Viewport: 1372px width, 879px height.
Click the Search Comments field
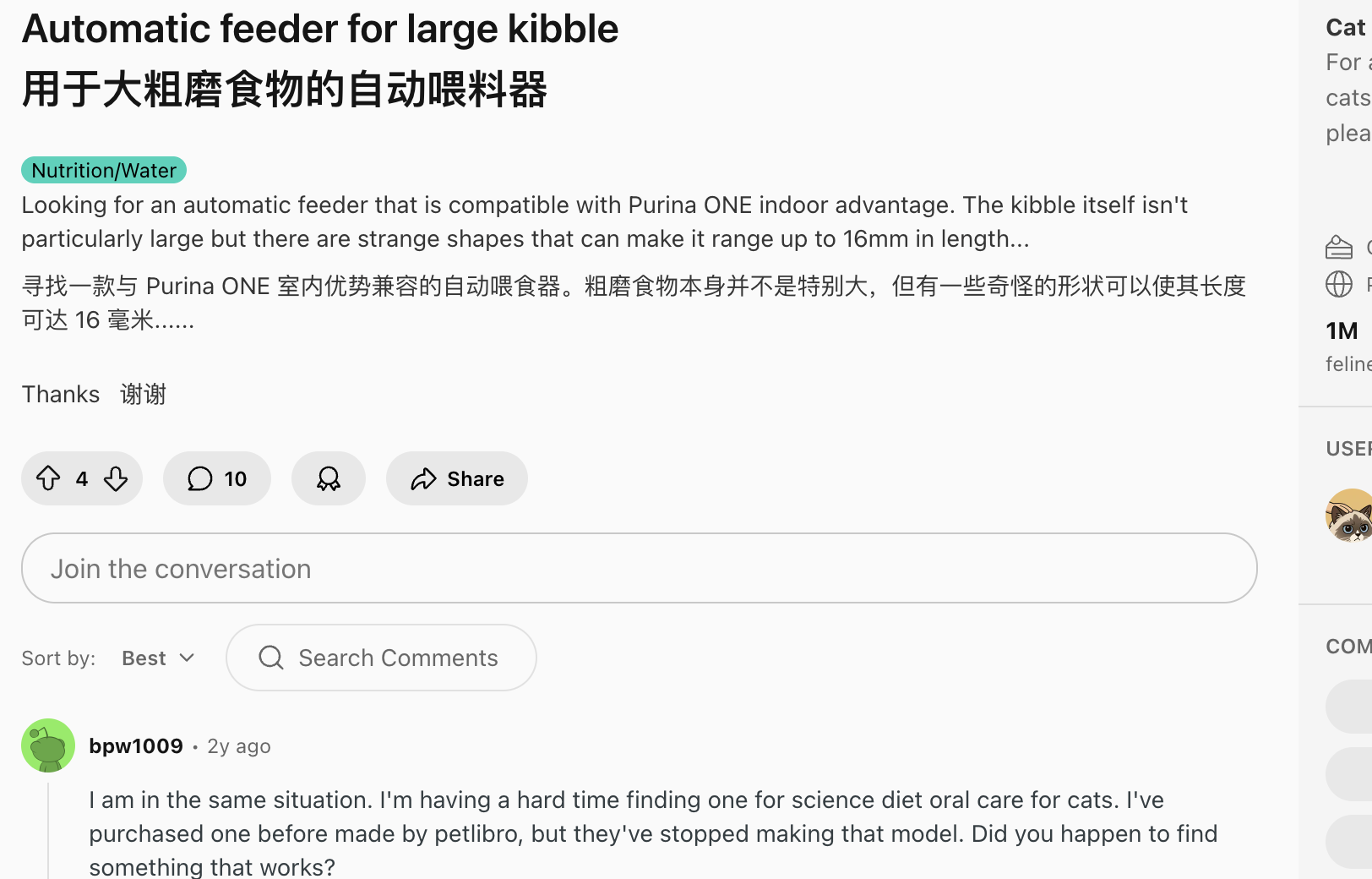(x=398, y=658)
